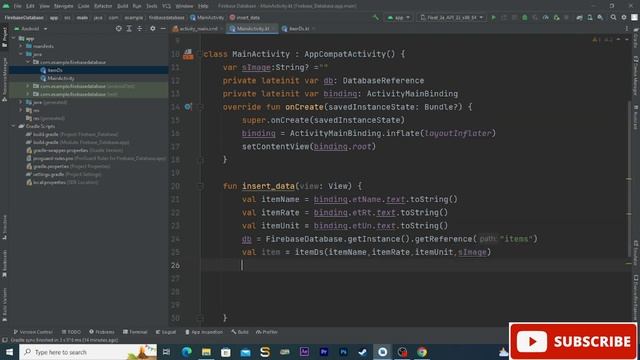
Task: Click the MainActivity class gutter icon
Action: (x=188, y=54)
